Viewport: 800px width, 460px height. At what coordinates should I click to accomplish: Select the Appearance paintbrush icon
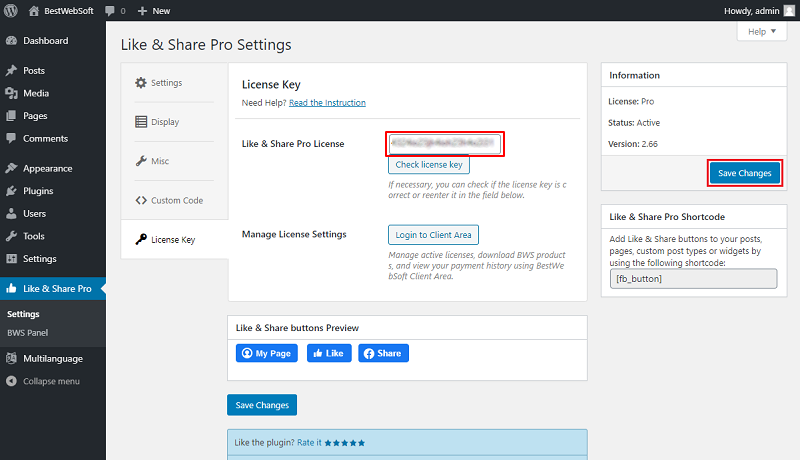(x=11, y=168)
